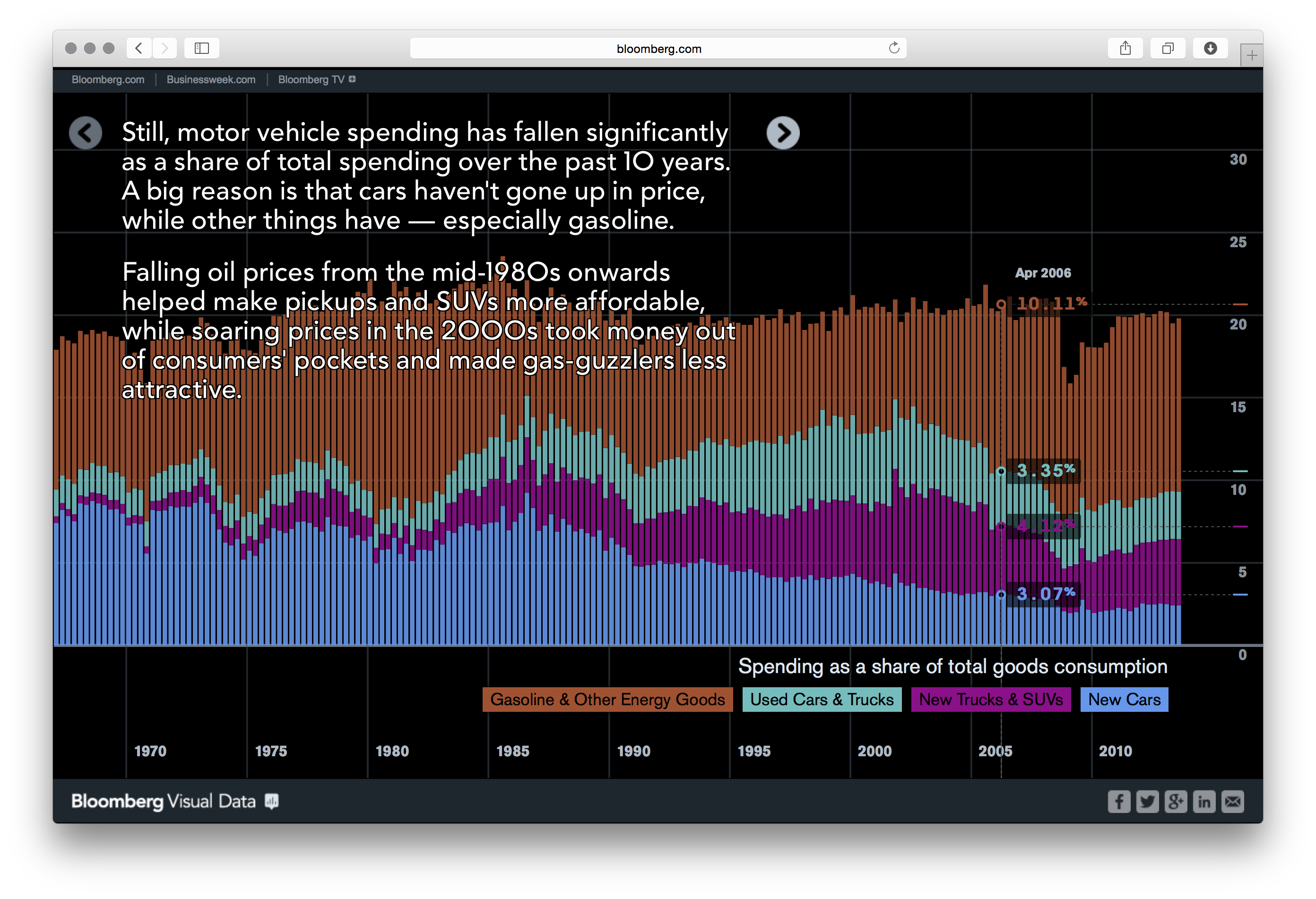Click the Twitter share icon
The image size is (1316, 899).
1147,801
